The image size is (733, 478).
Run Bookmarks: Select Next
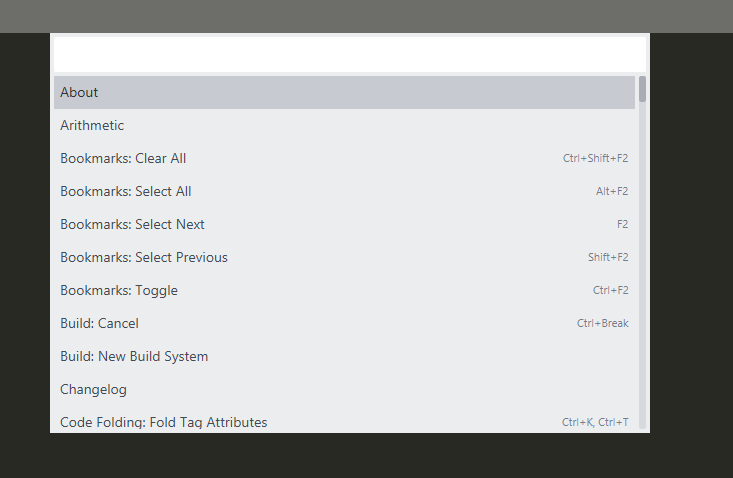[132, 224]
